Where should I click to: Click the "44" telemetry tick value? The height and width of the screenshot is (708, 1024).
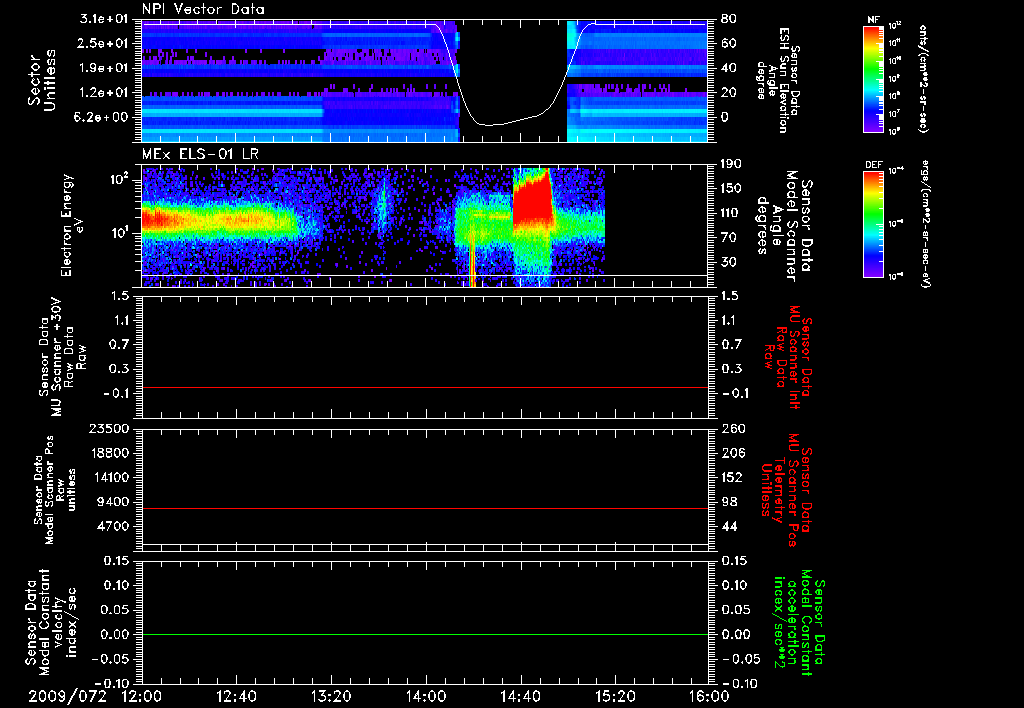(729, 526)
